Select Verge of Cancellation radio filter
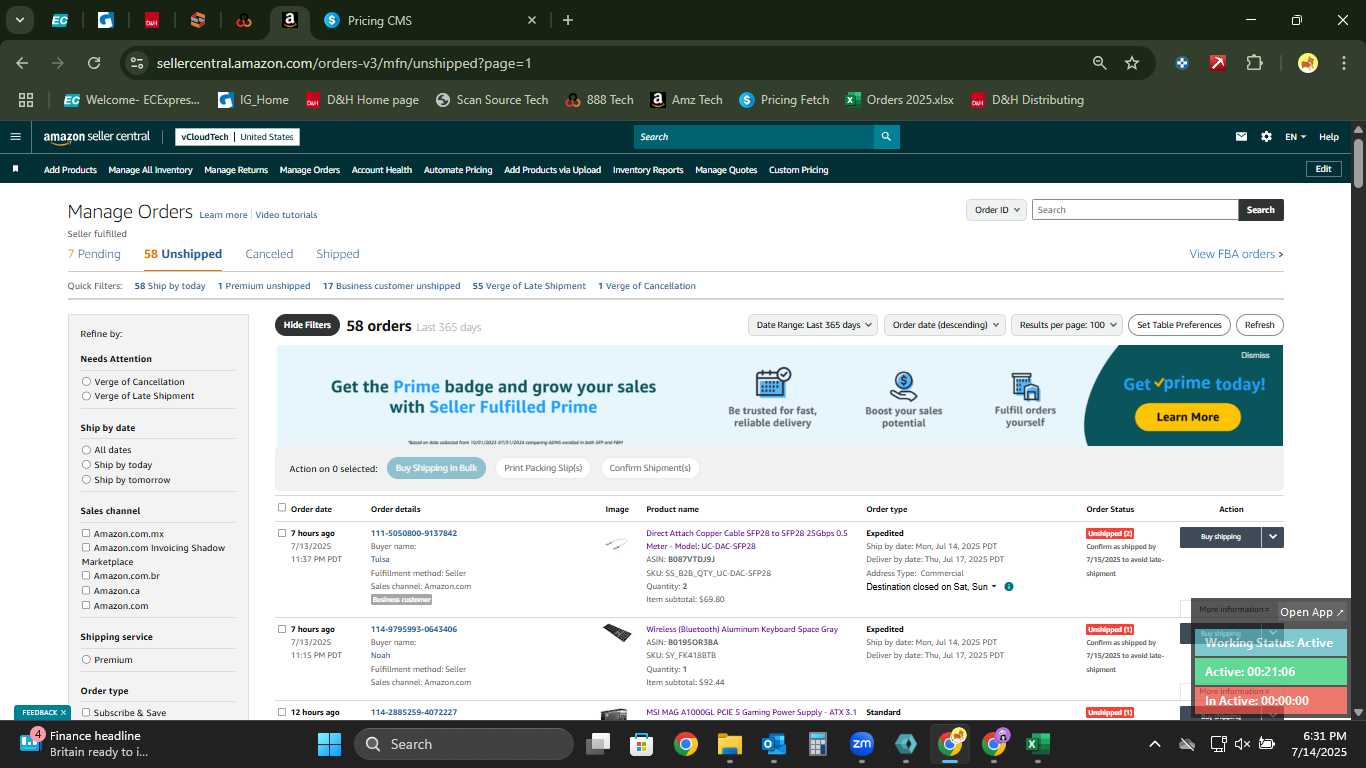 [x=86, y=382]
